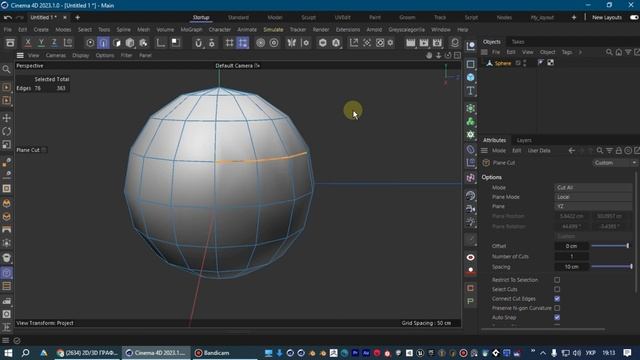
Task: Click the Number of Cuts field
Action: coord(571,256)
